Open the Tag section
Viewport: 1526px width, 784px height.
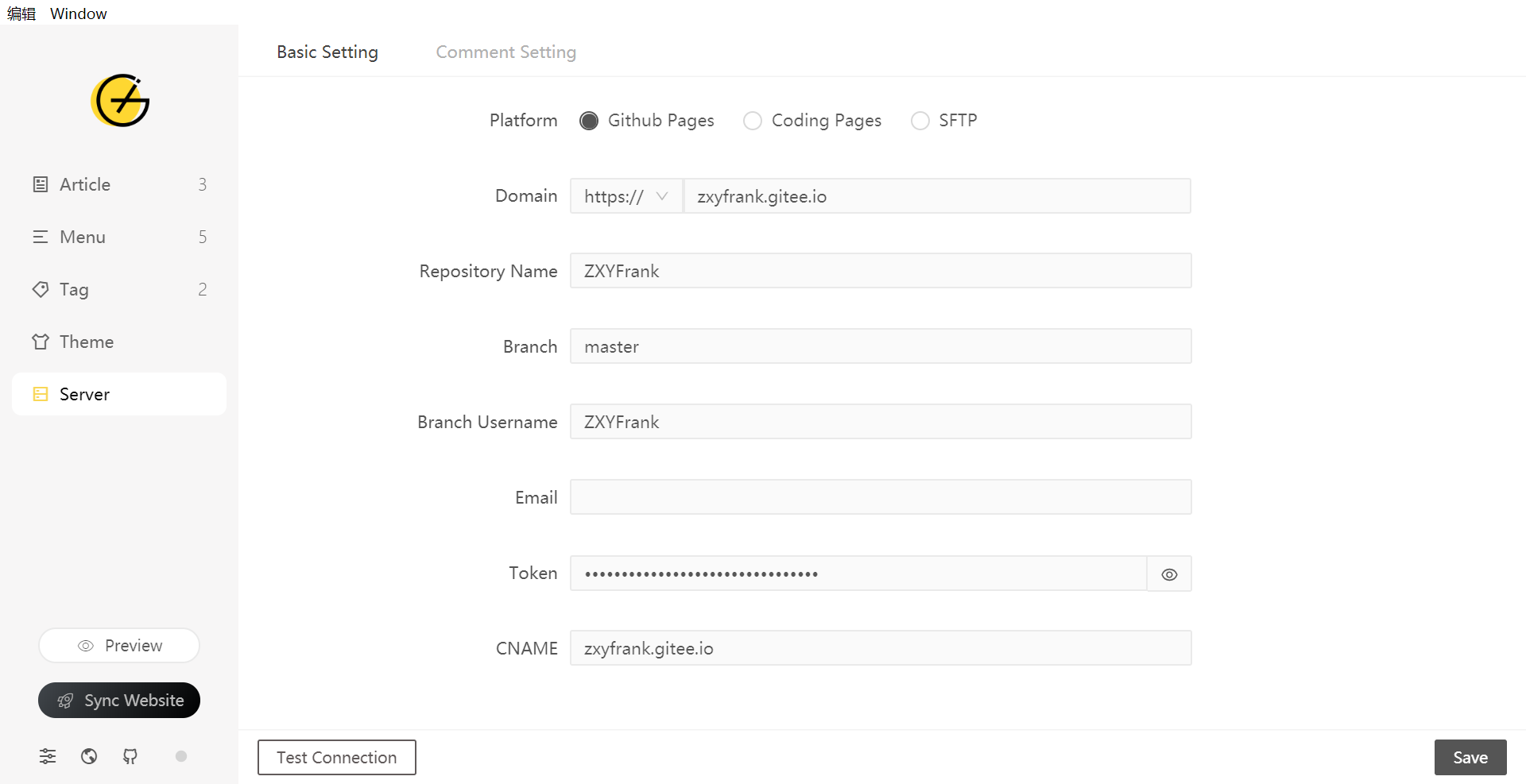click(73, 289)
